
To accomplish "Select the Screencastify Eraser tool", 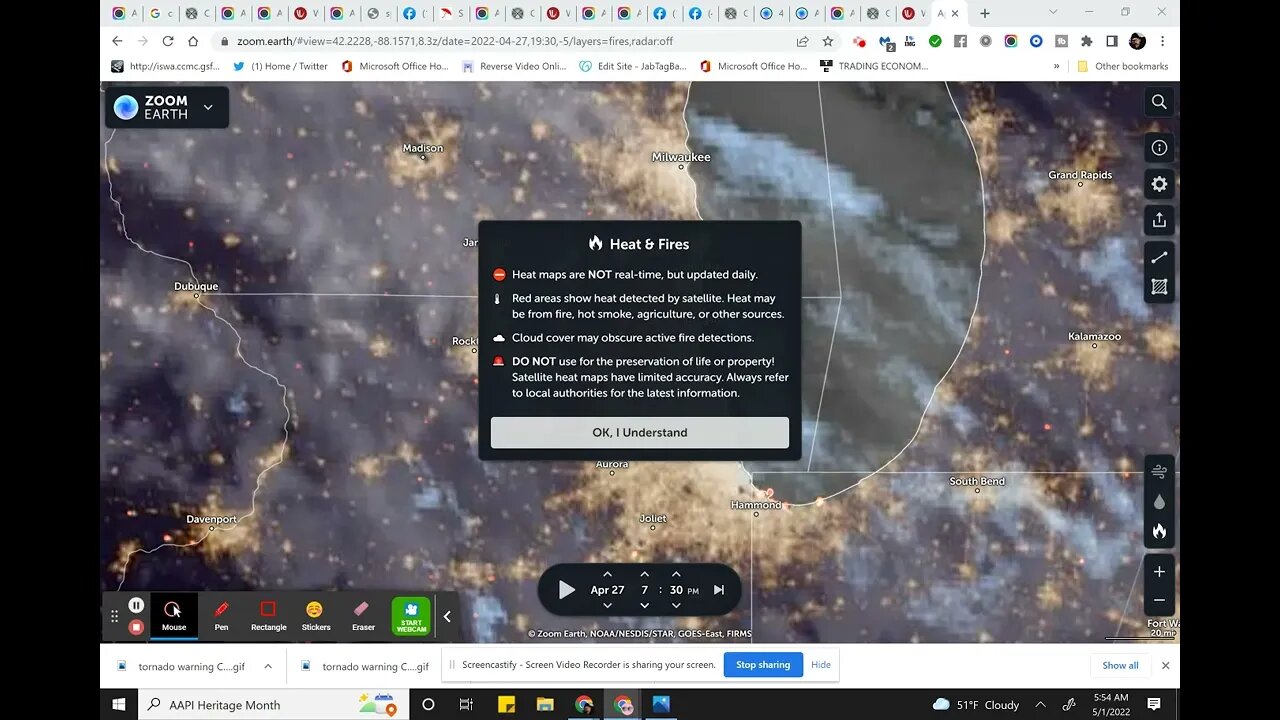I will tap(363, 616).
